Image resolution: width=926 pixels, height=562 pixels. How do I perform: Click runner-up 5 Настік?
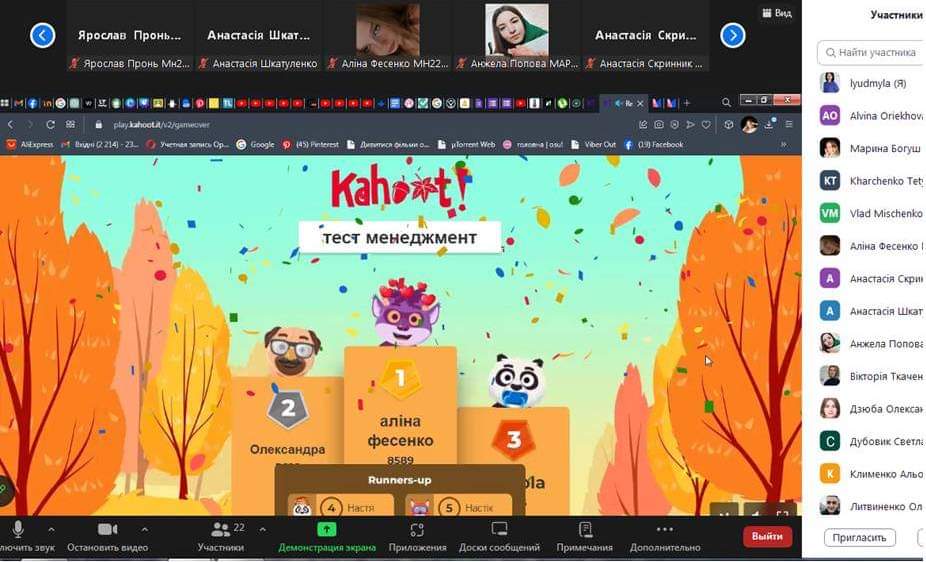458,507
